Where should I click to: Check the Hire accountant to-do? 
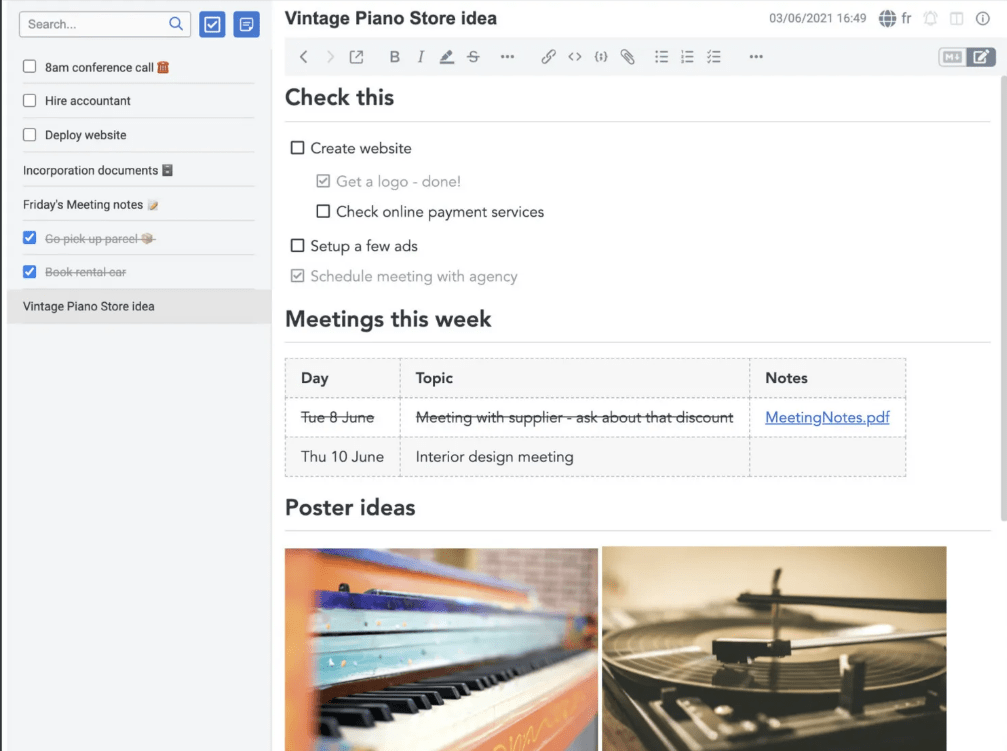(30, 100)
